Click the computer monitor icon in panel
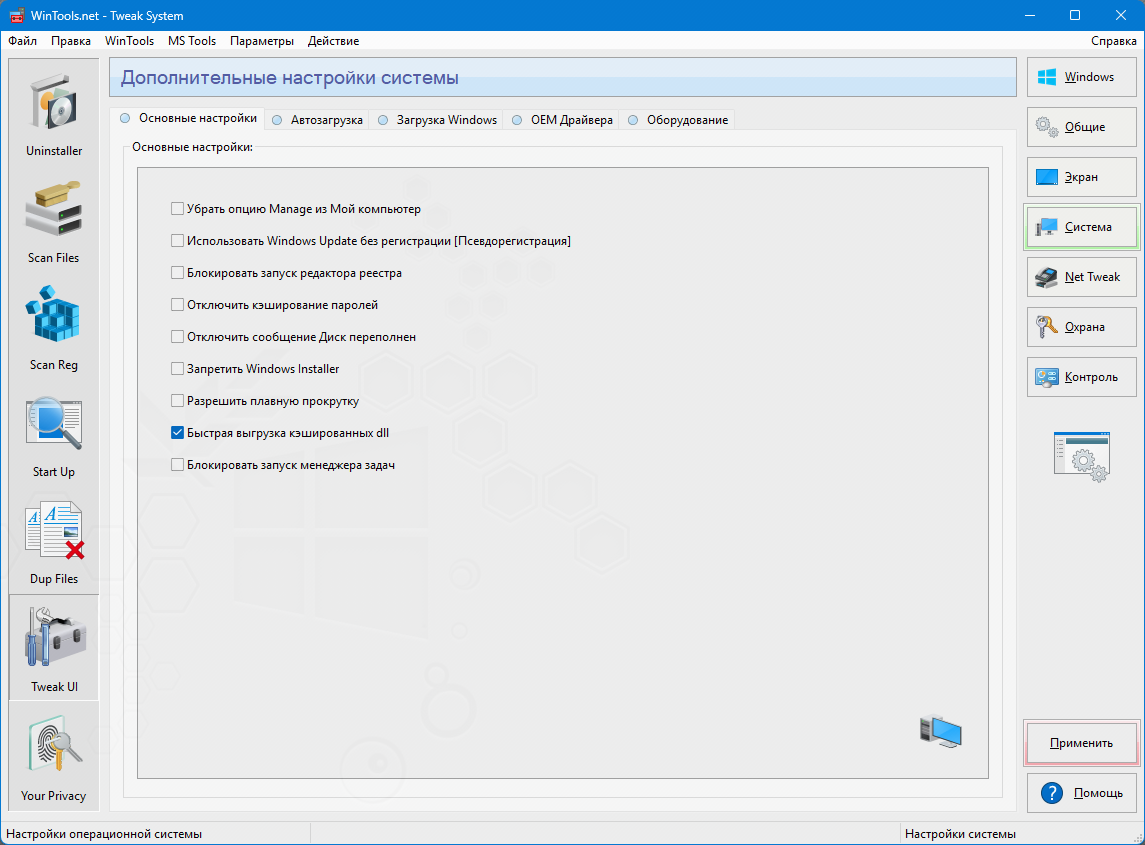Viewport: 1145px width, 845px height. click(x=941, y=732)
